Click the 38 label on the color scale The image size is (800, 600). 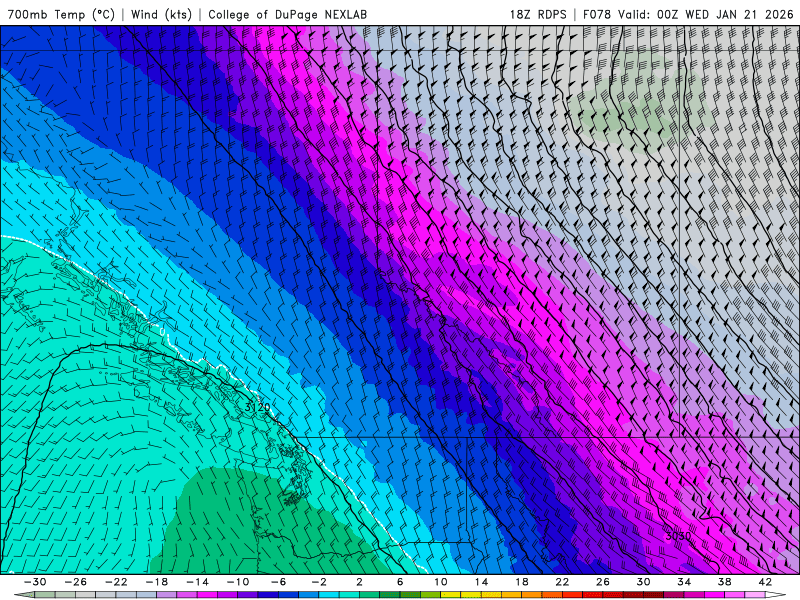pyautogui.click(x=724, y=582)
